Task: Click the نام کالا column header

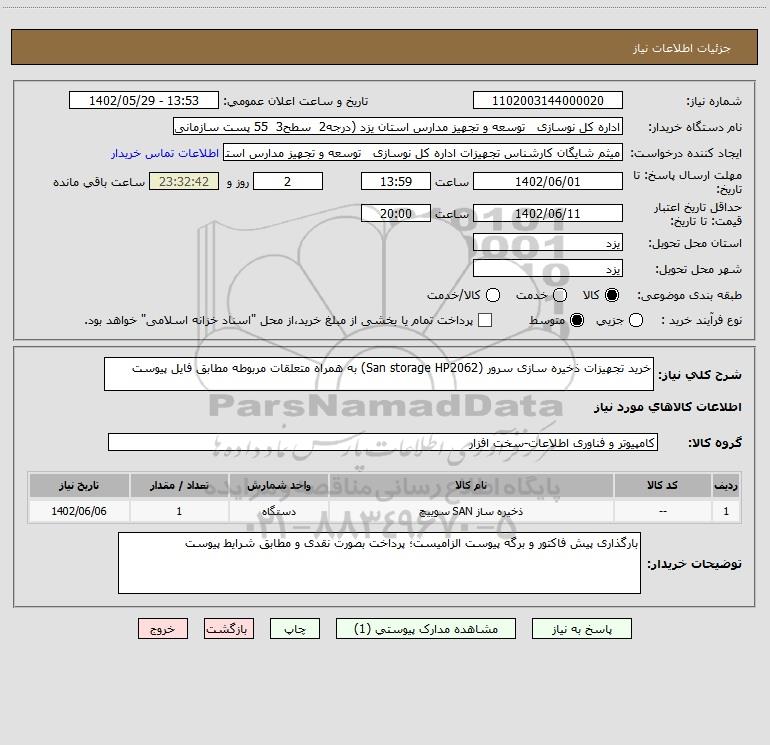Action: point(471,485)
